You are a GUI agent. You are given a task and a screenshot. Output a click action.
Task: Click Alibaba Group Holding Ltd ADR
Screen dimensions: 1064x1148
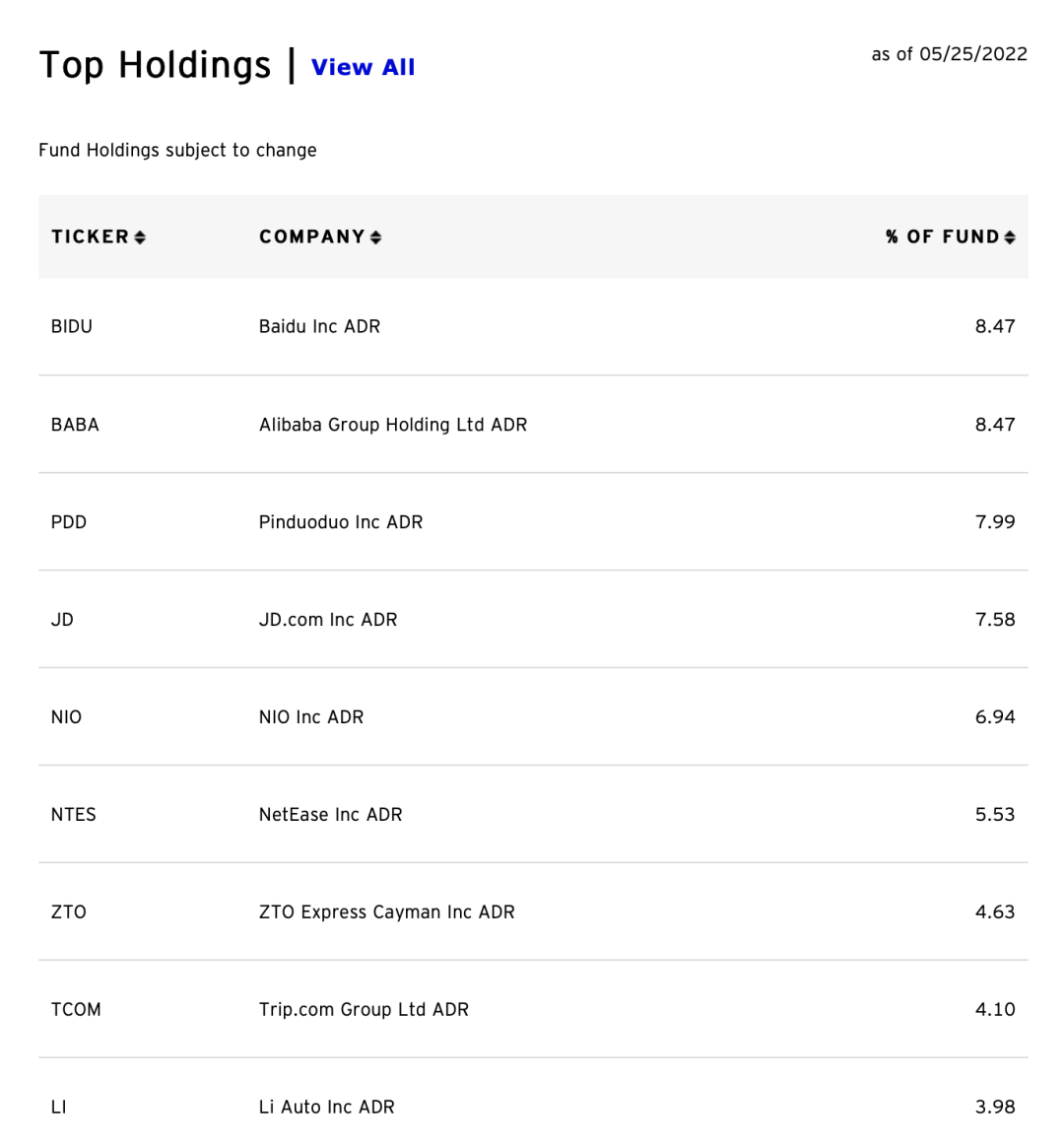coord(393,425)
